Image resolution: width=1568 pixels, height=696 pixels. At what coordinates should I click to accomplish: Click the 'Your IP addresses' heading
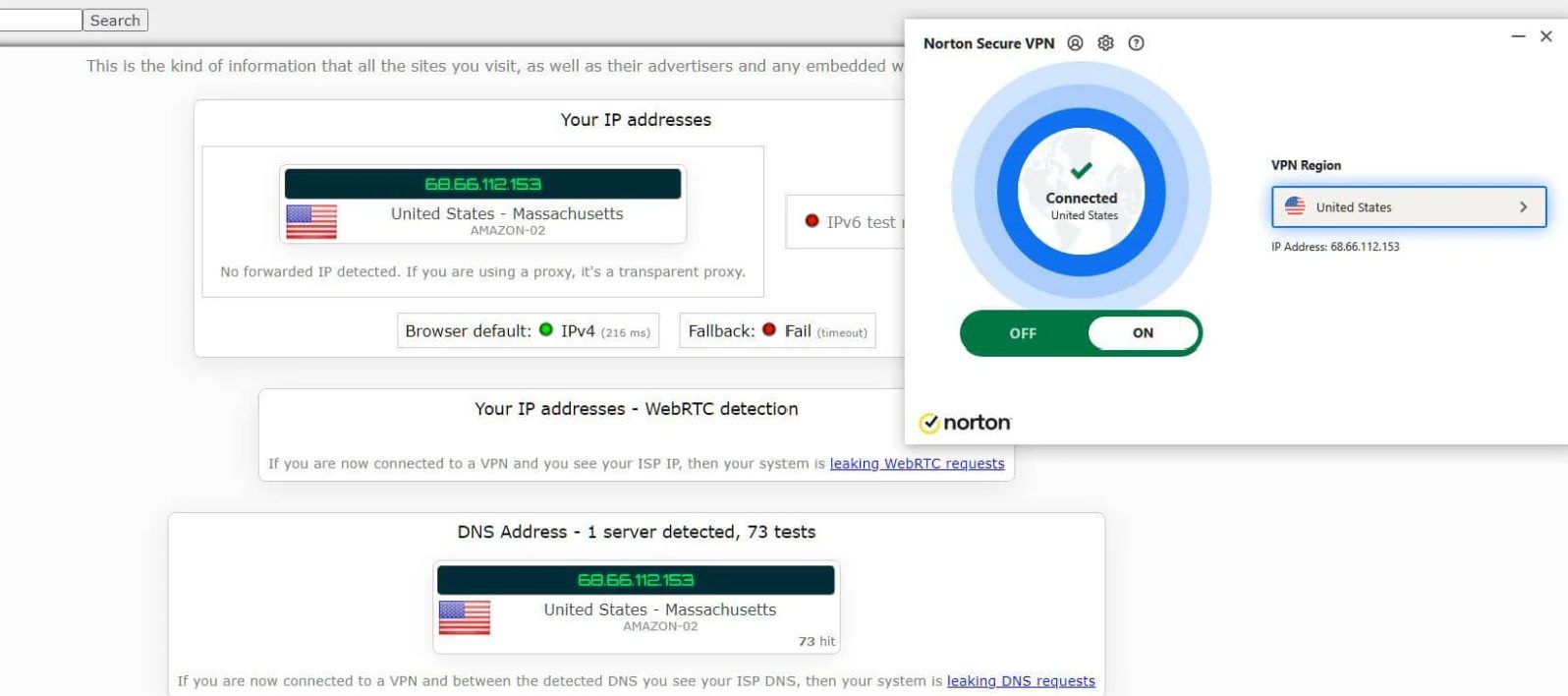pos(636,120)
